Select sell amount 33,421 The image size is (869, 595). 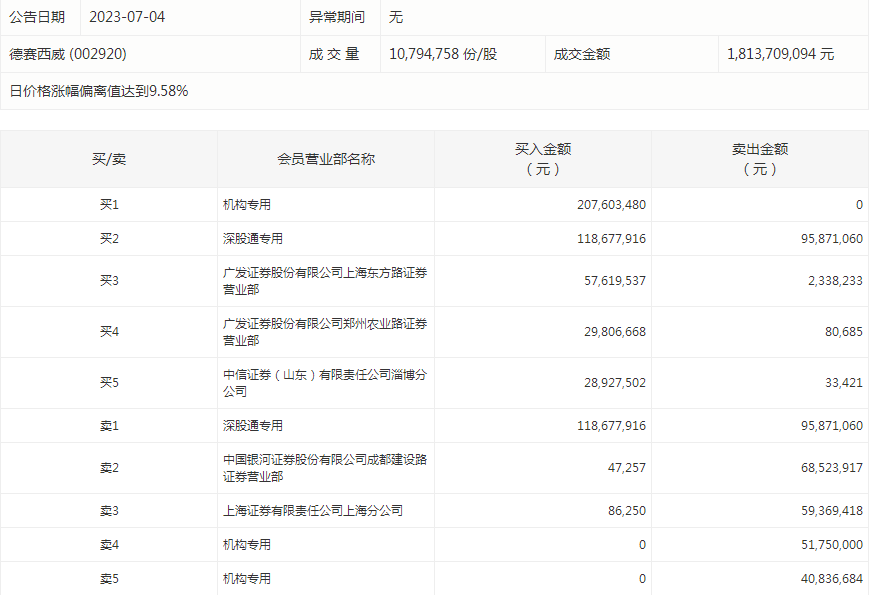tap(844, 382)
